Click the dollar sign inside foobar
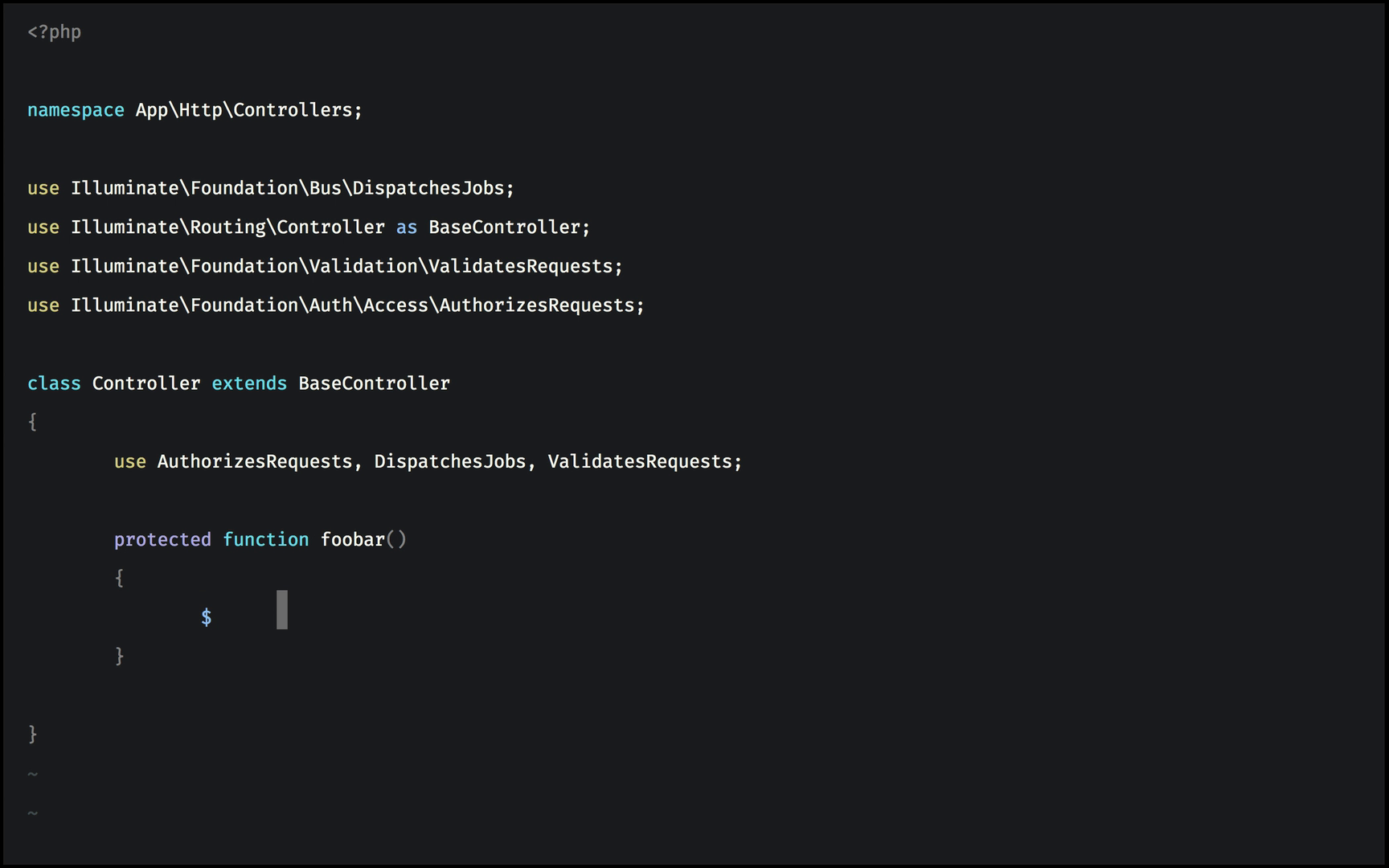Viewport: 1389px width, 868px height. click(206, 617)
